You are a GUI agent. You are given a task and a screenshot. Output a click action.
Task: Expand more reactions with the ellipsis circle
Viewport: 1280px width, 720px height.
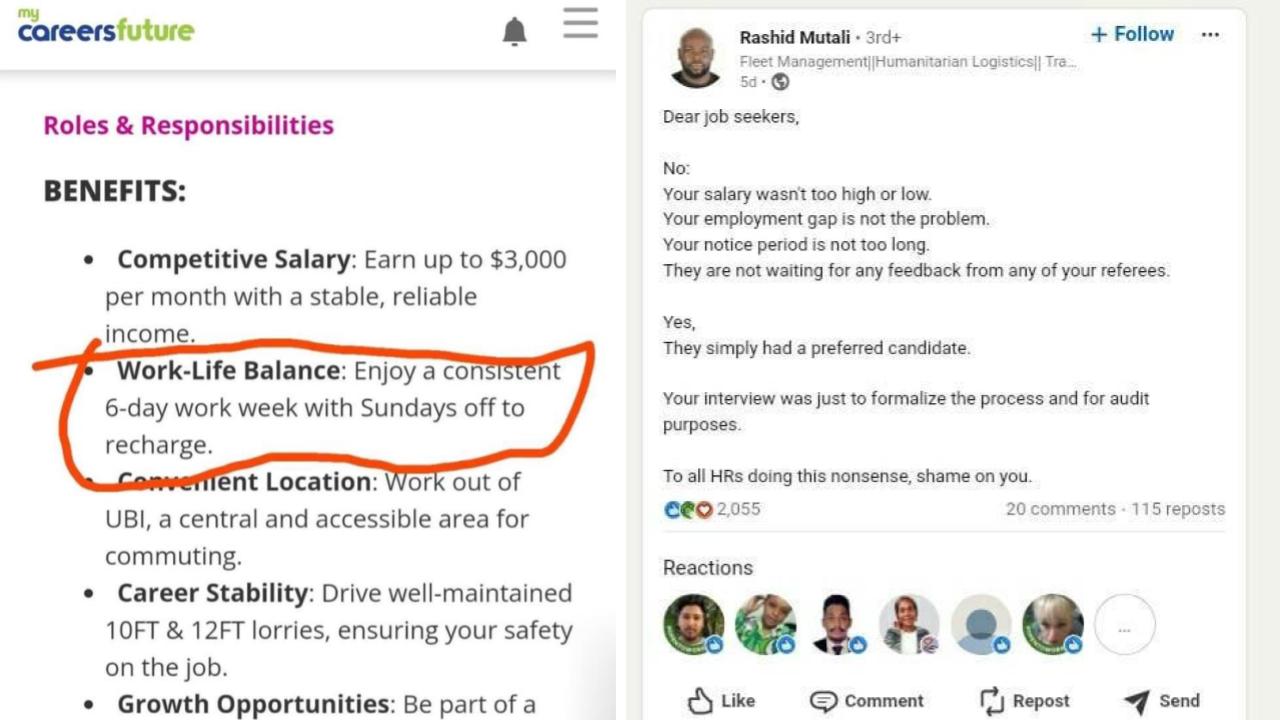[1124, 624]
